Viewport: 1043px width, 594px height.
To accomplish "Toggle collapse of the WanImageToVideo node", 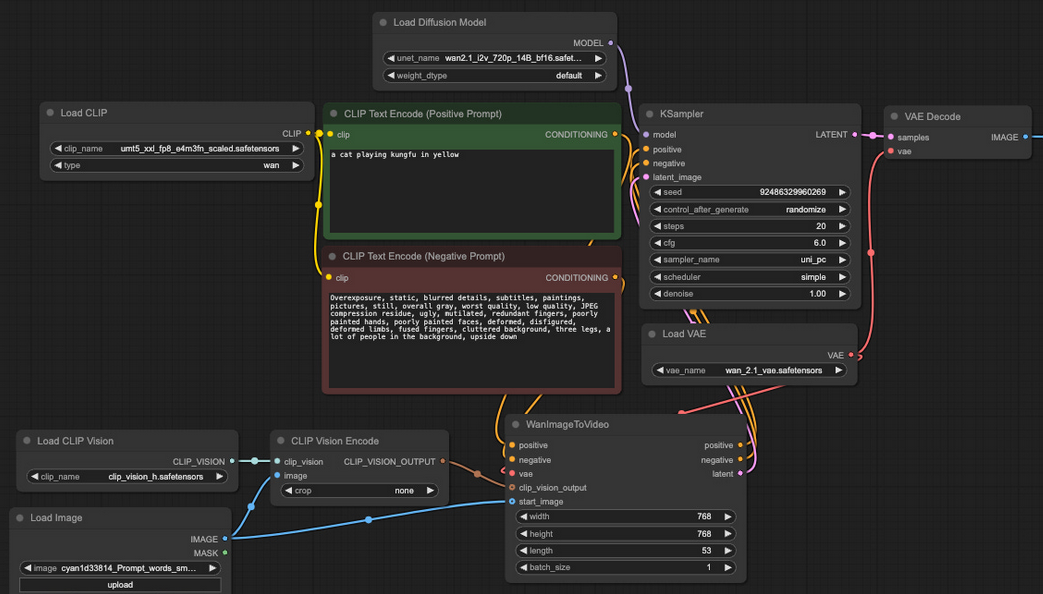I will [516, 424].
